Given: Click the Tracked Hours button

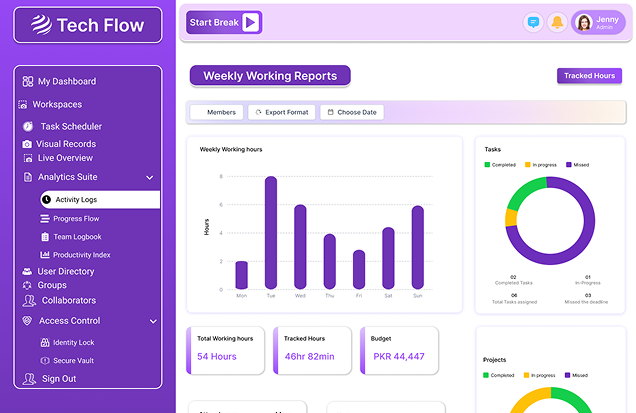Looking at the screenshot, I should pos(589,76).
